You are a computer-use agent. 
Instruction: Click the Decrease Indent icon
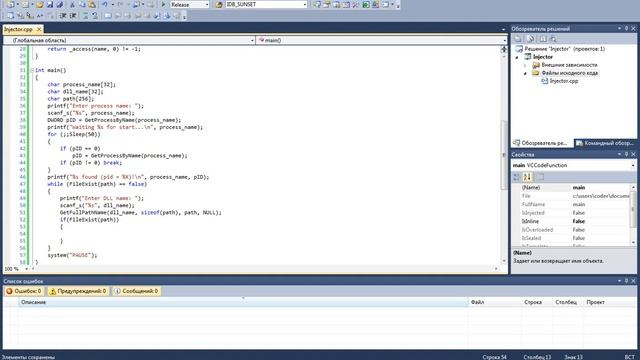pyautogui.click(x=63, y=16)
